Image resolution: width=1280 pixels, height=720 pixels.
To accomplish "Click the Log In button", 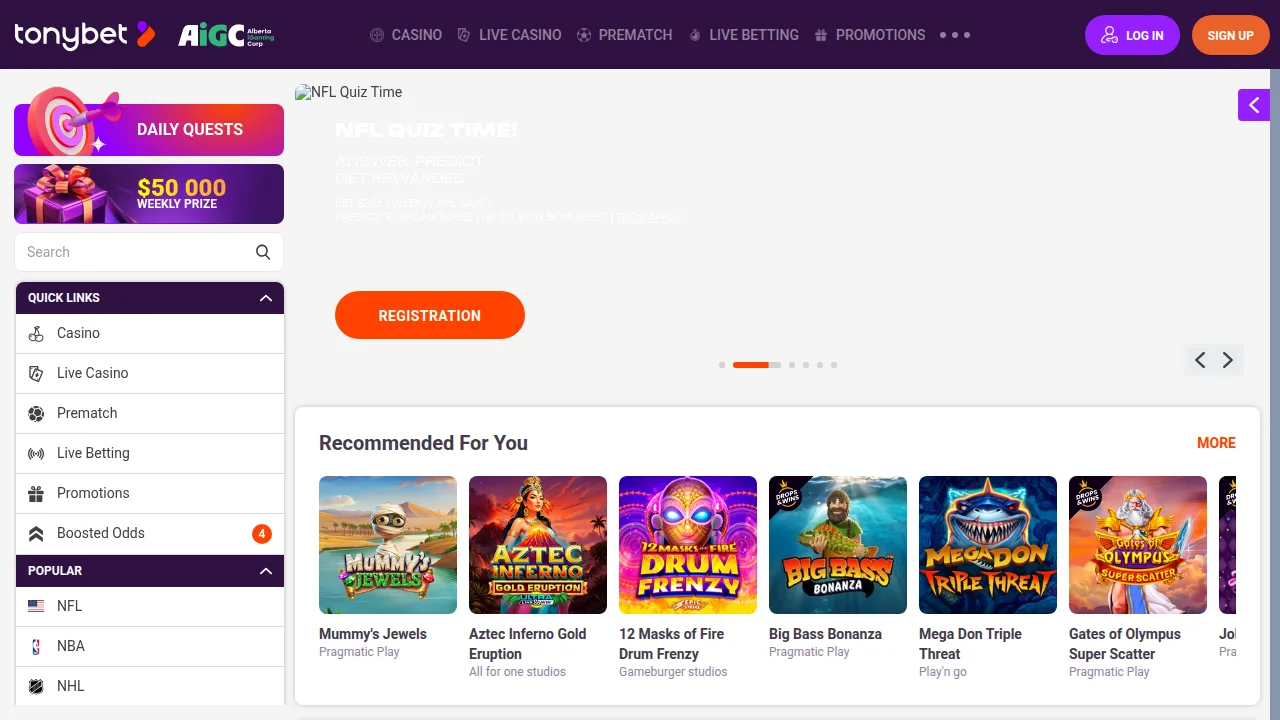I will coord(1132,35).
